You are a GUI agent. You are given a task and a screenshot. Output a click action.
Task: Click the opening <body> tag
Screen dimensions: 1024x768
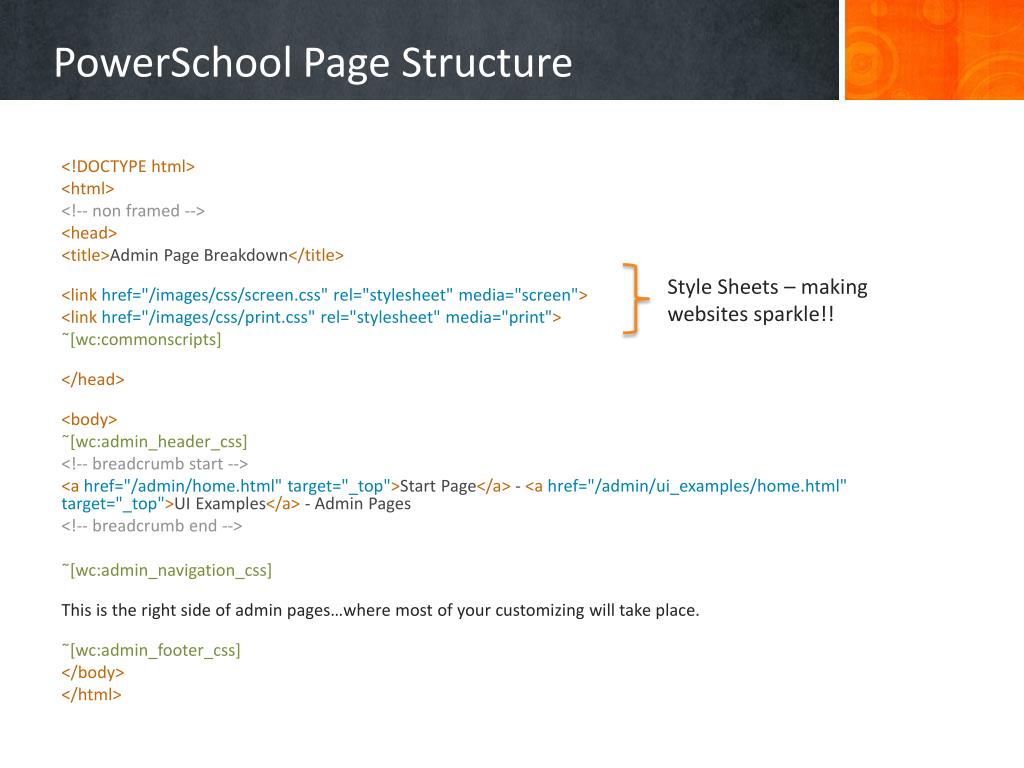click(89, 419)
